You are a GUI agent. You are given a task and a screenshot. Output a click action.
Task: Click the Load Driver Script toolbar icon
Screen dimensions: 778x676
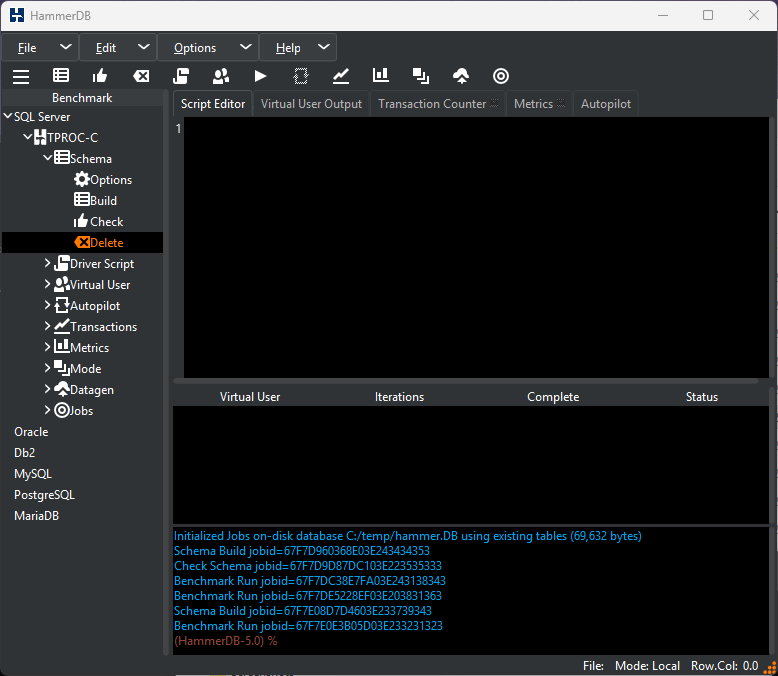click(181, 76)
